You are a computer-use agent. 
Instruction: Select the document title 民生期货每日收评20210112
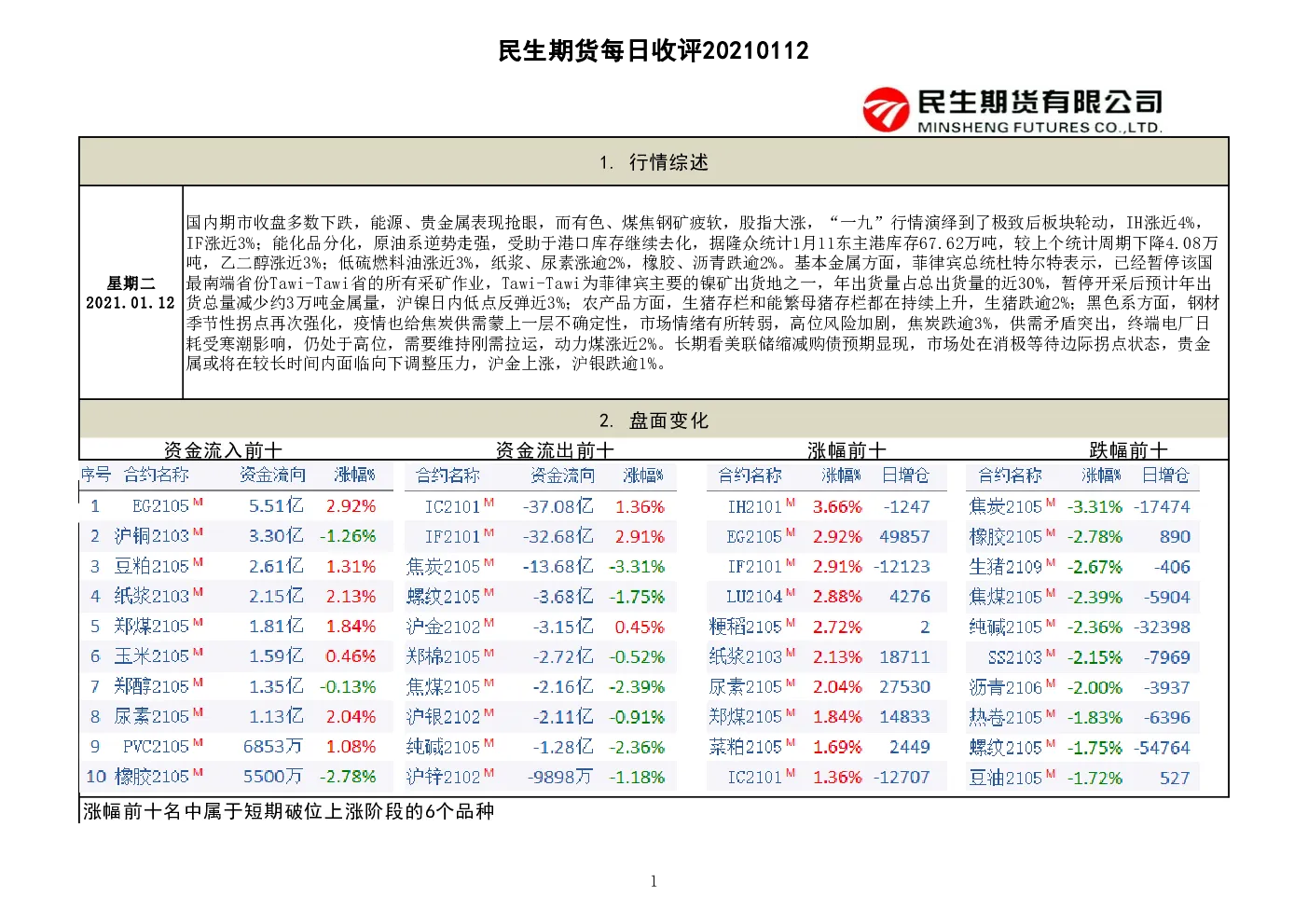(654, 50)
